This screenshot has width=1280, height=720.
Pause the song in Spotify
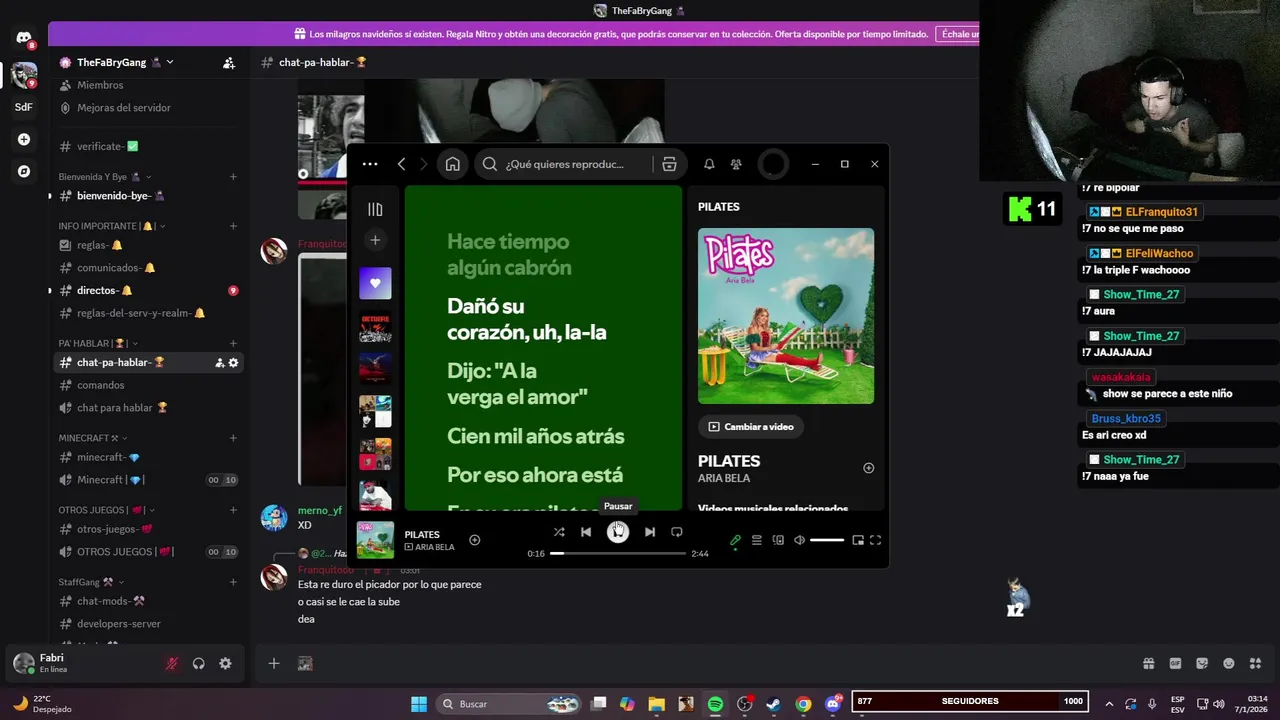(618, 532)
